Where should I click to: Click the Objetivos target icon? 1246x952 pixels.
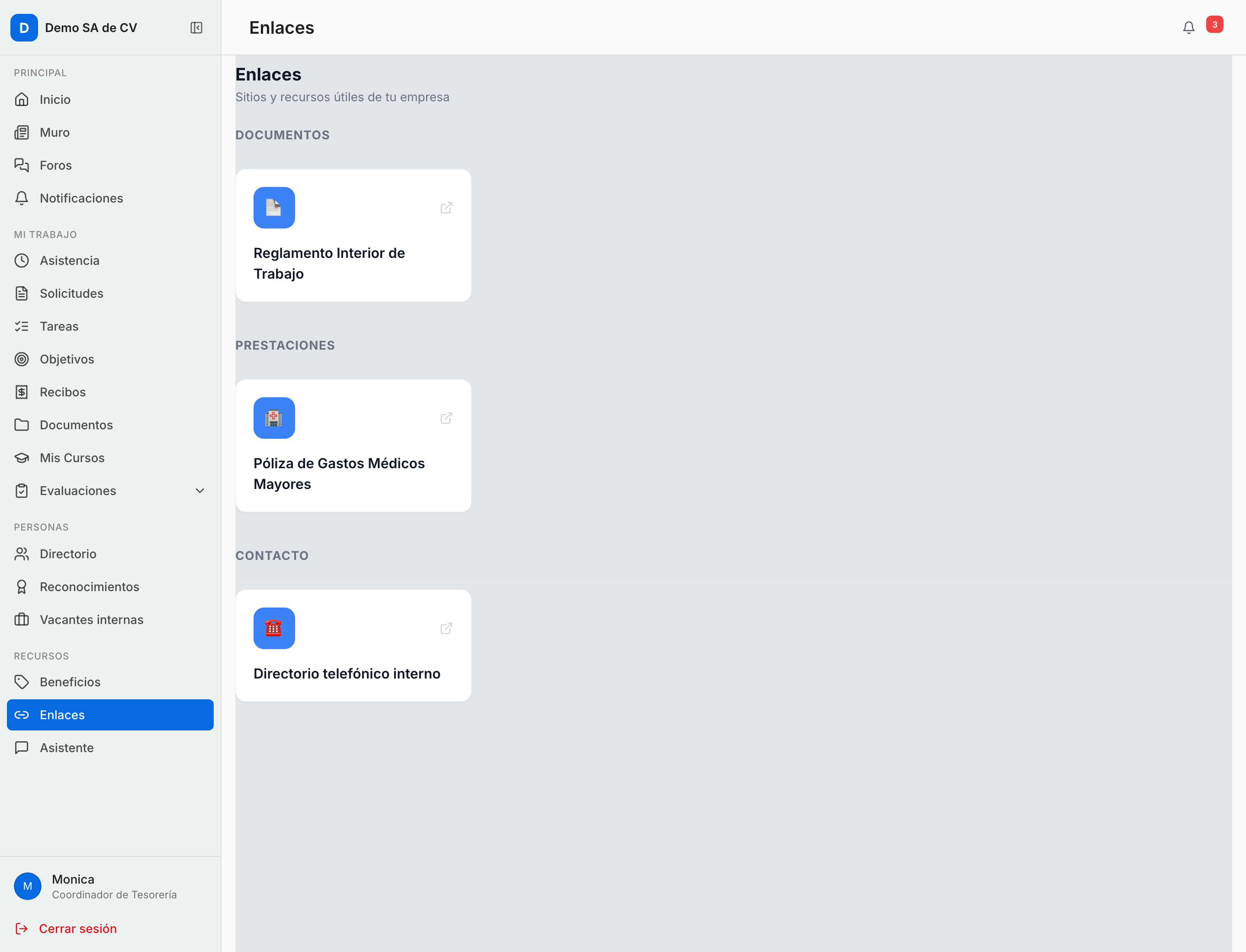tap(22, 359)
